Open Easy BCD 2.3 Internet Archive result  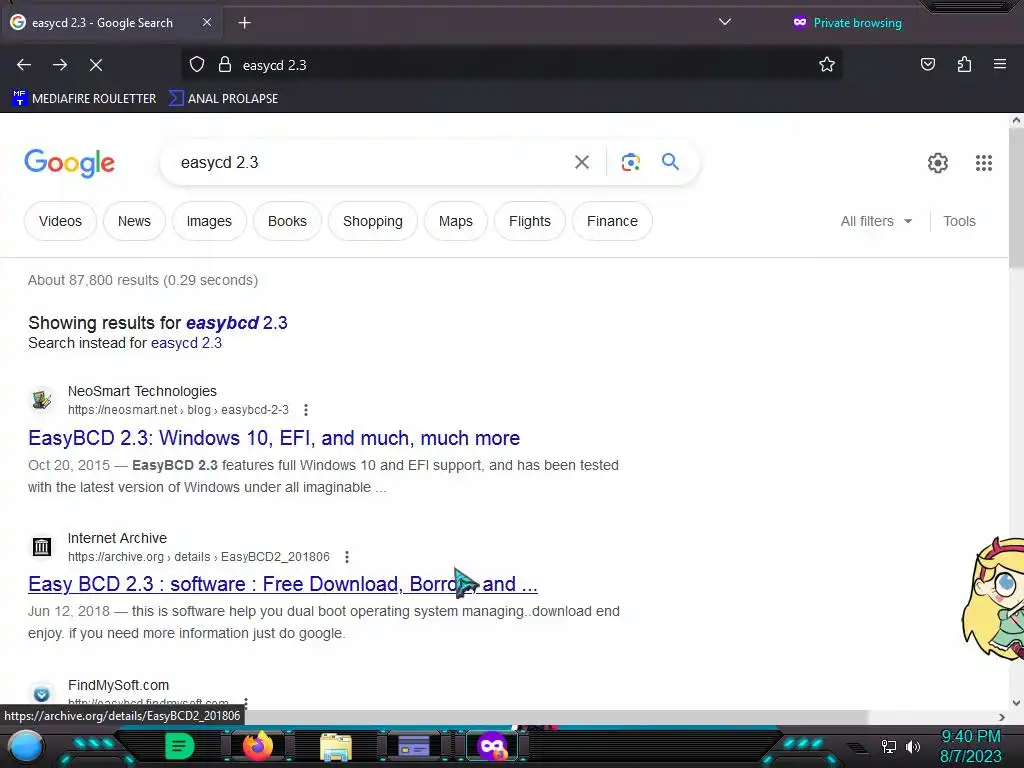tap(283, 584)
